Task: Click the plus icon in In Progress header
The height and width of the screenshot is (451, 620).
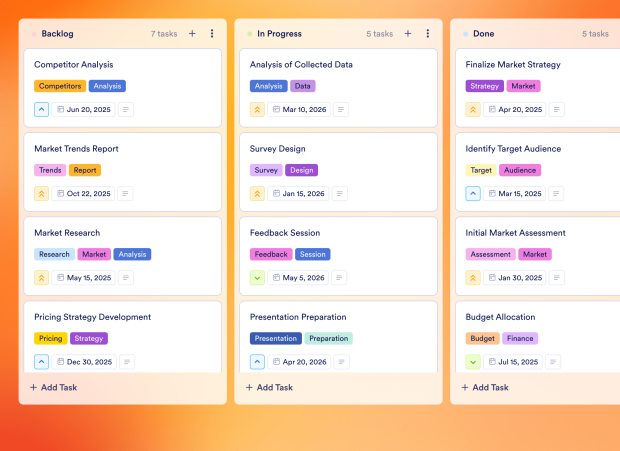Action: (x=408, y=34)
